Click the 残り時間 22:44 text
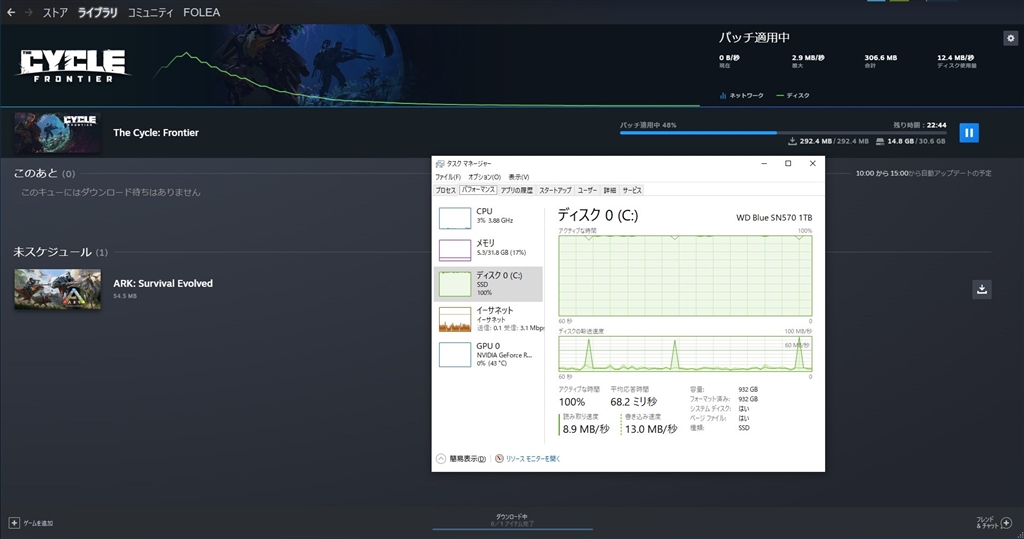 point(920,125)
